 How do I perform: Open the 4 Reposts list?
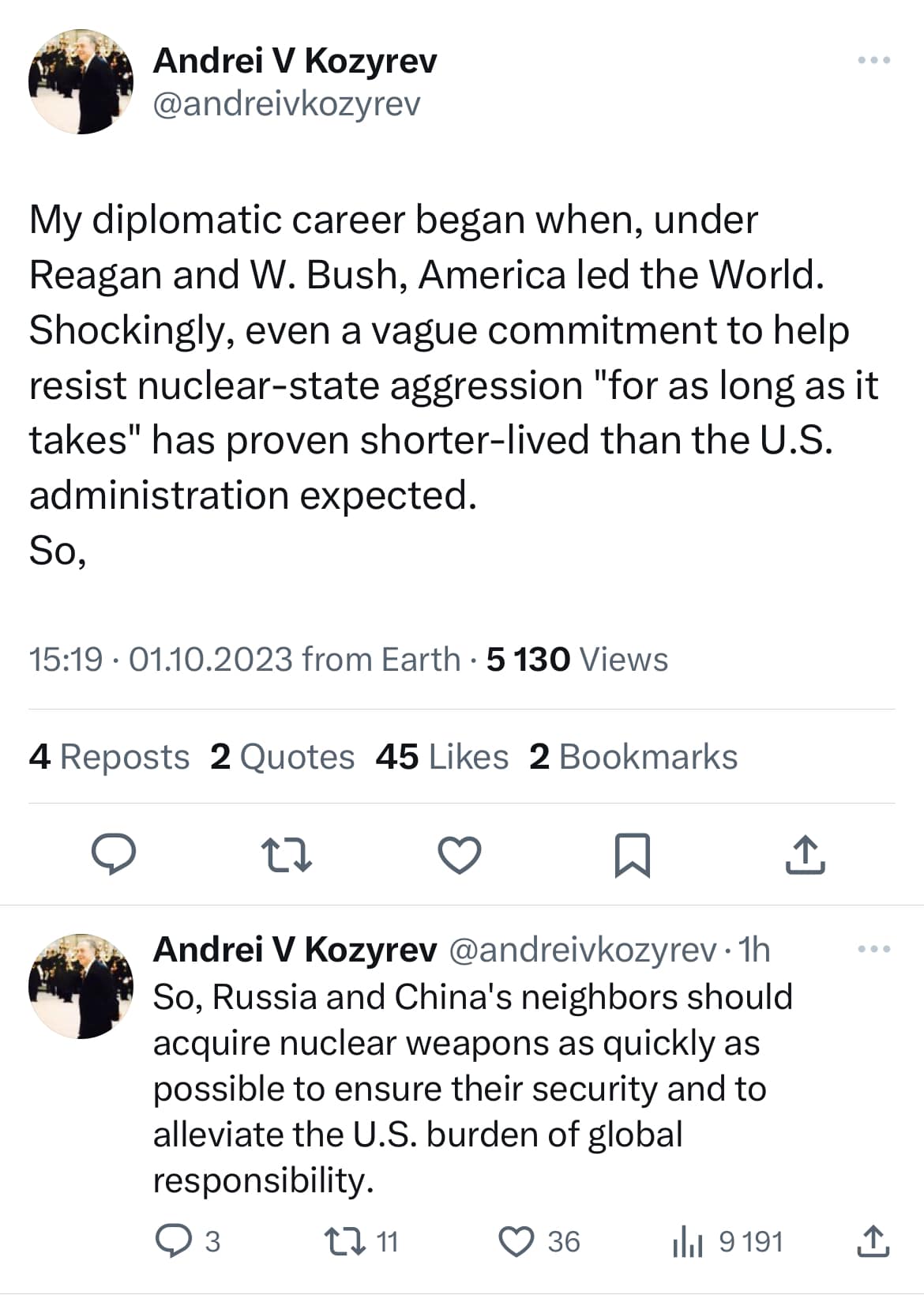point(109,757)
